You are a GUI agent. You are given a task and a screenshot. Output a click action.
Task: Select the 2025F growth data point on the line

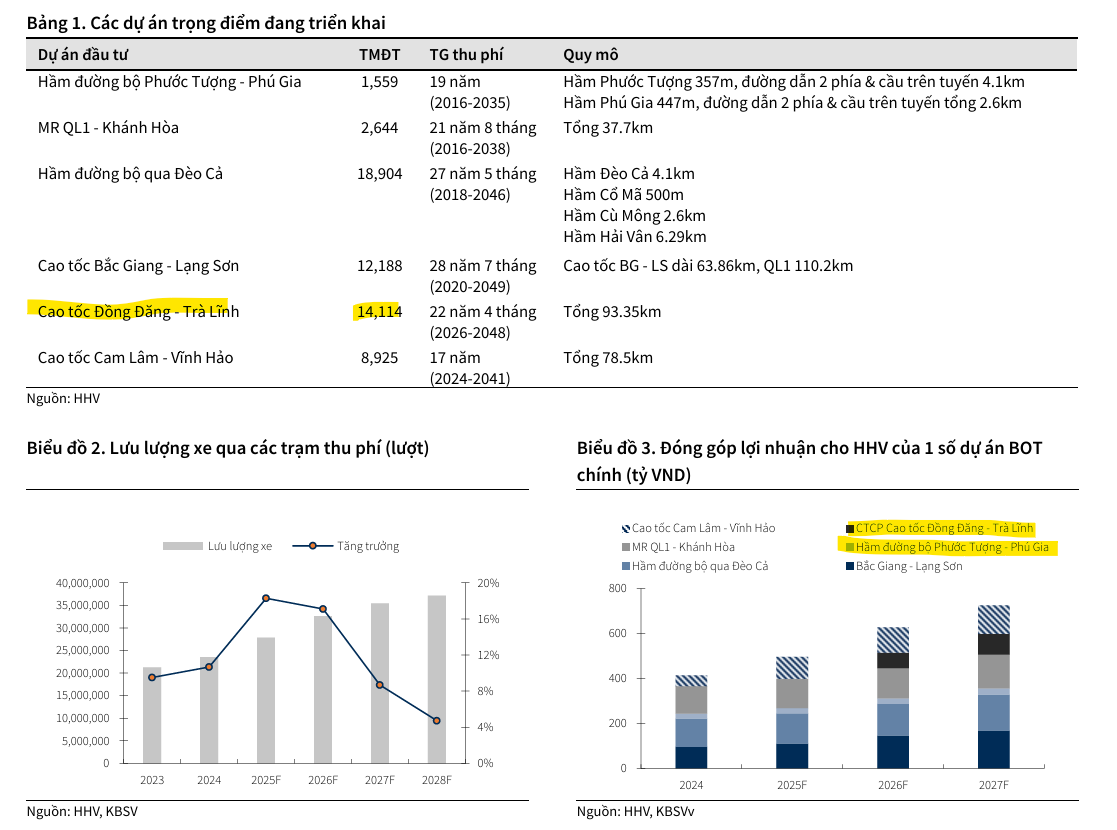266,598
